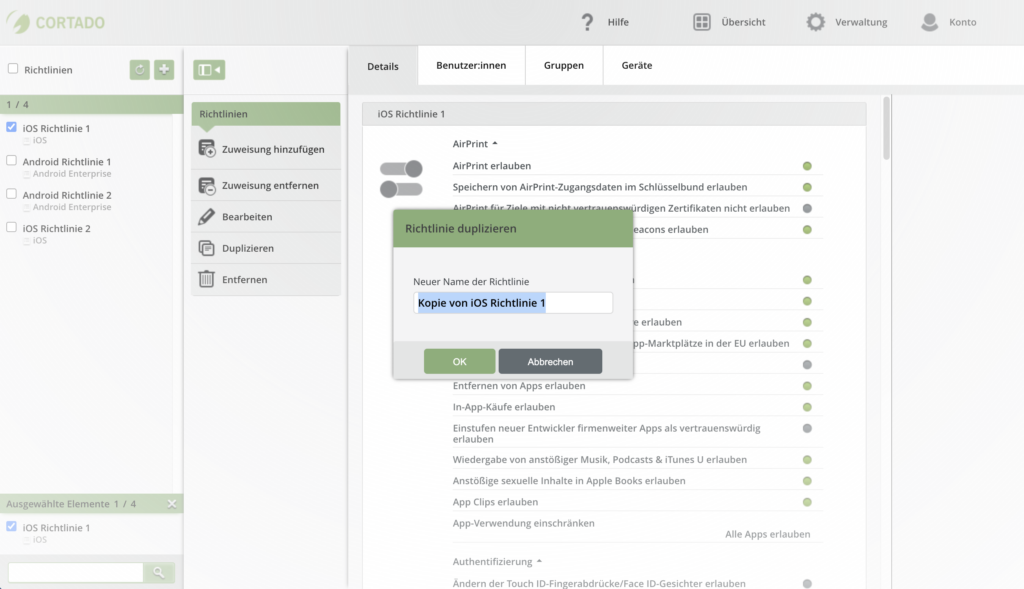This screenshot has height=589, width=1024.
Task: Check Android Richtlinie 2 checkbox
Action: (x=11, y=194)
